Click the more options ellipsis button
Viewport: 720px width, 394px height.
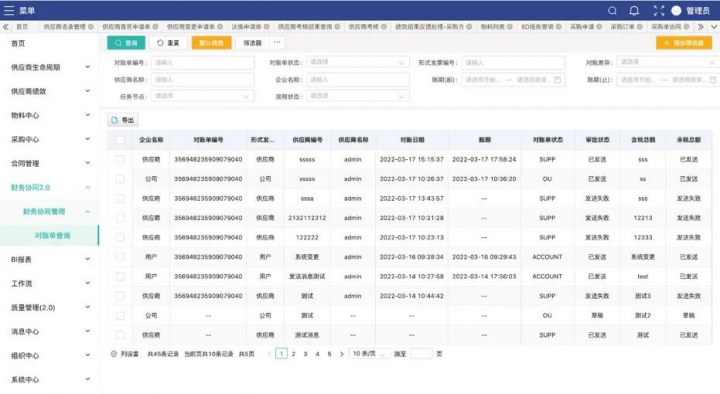pos(277,43)
